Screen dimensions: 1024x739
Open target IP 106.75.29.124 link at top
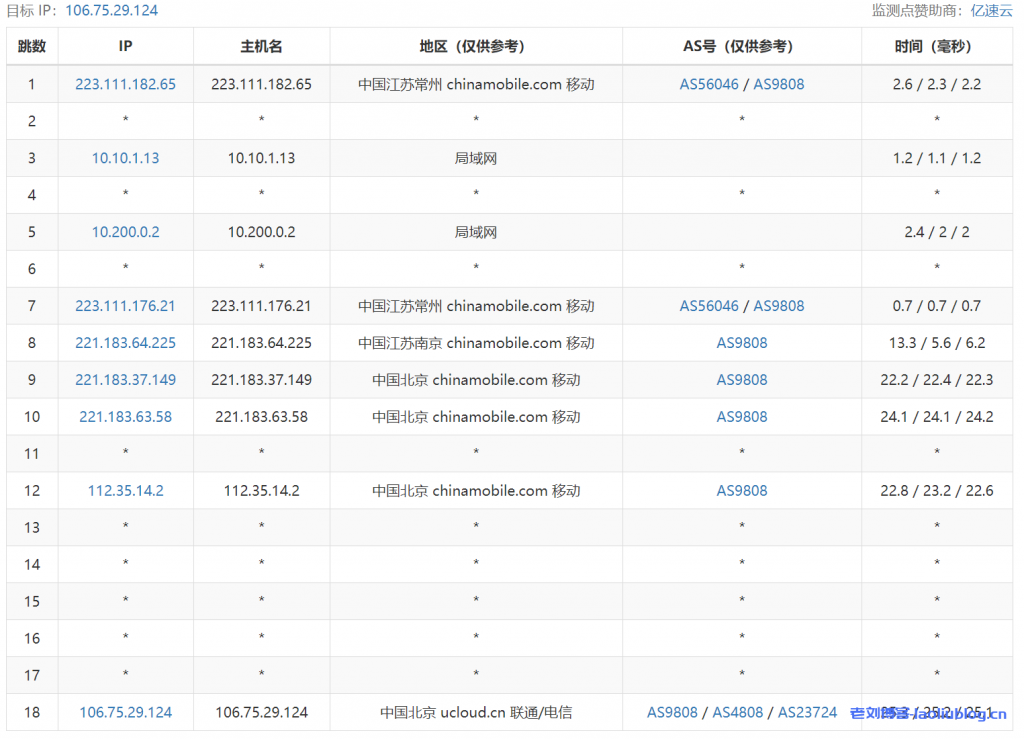coord(111,10)
